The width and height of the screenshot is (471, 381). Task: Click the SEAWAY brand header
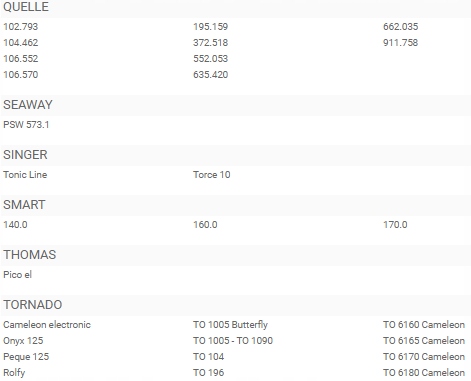click(28, 105)
